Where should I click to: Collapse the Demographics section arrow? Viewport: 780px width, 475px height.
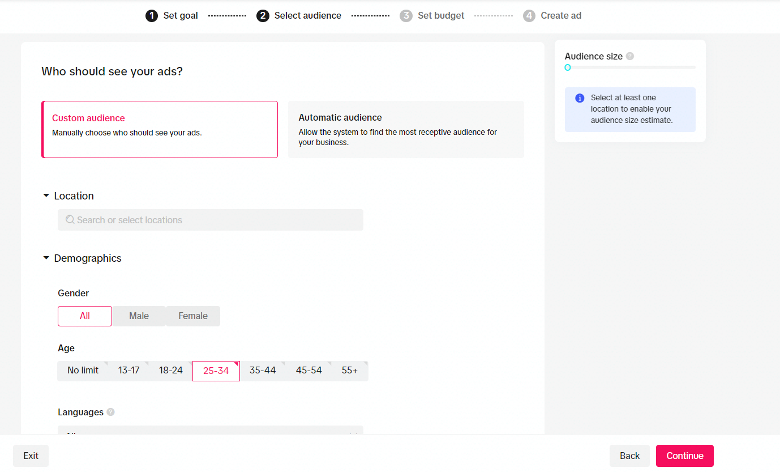click(x=46, y=258)
